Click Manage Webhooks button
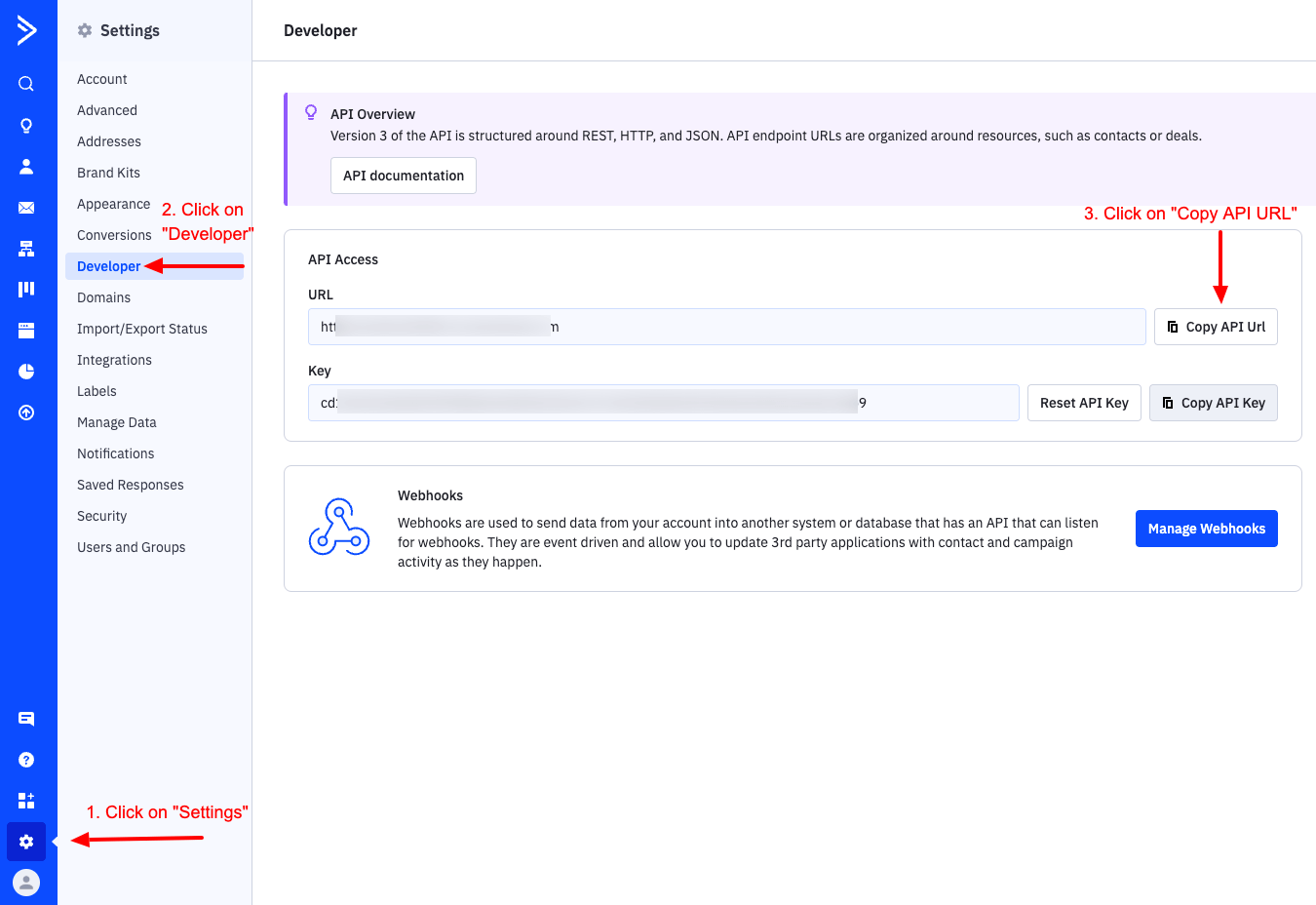The height and width of the screenshot is (905, 1316). [1206, 529]
